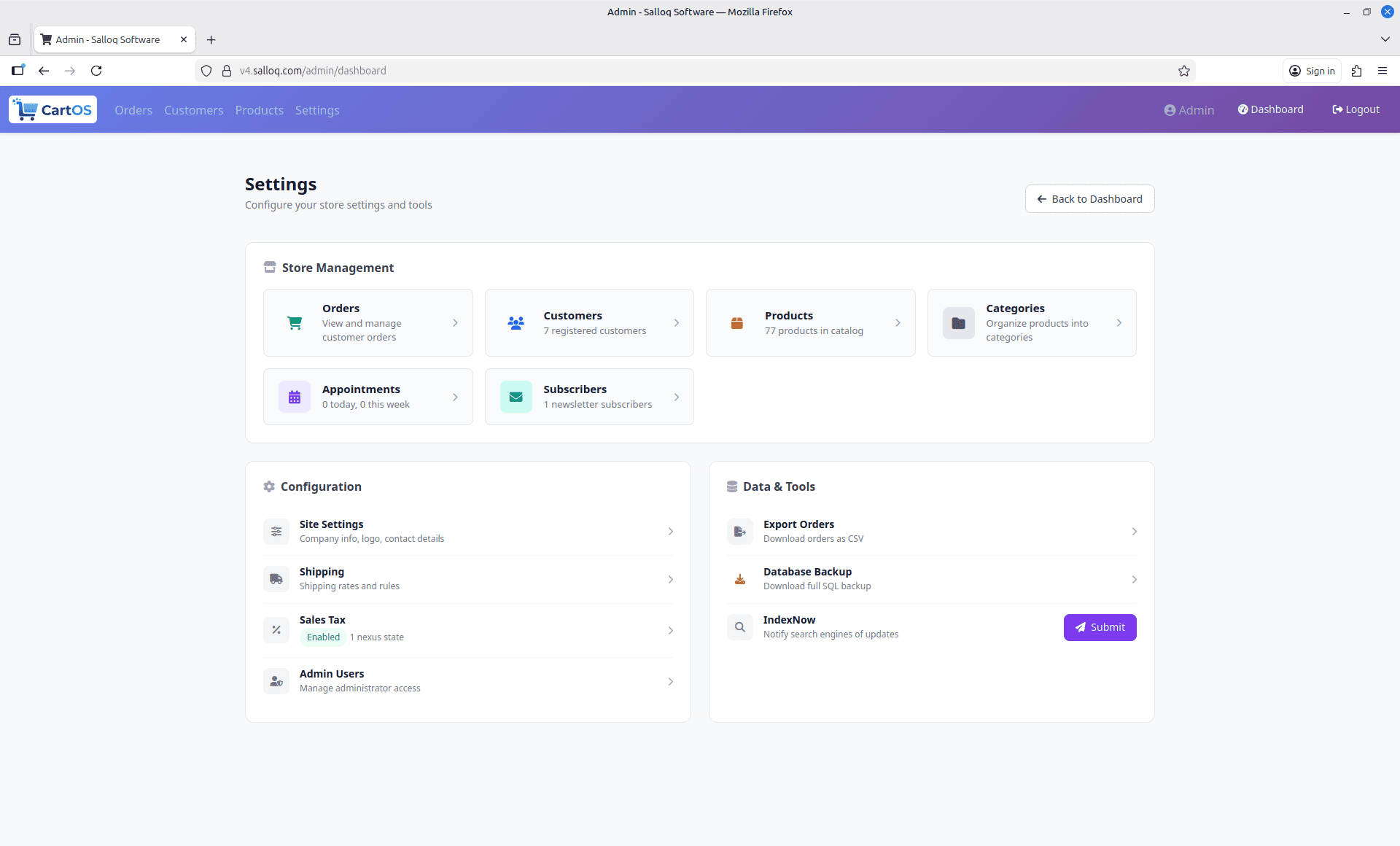Click the Orders shopping cart icon

294,322
